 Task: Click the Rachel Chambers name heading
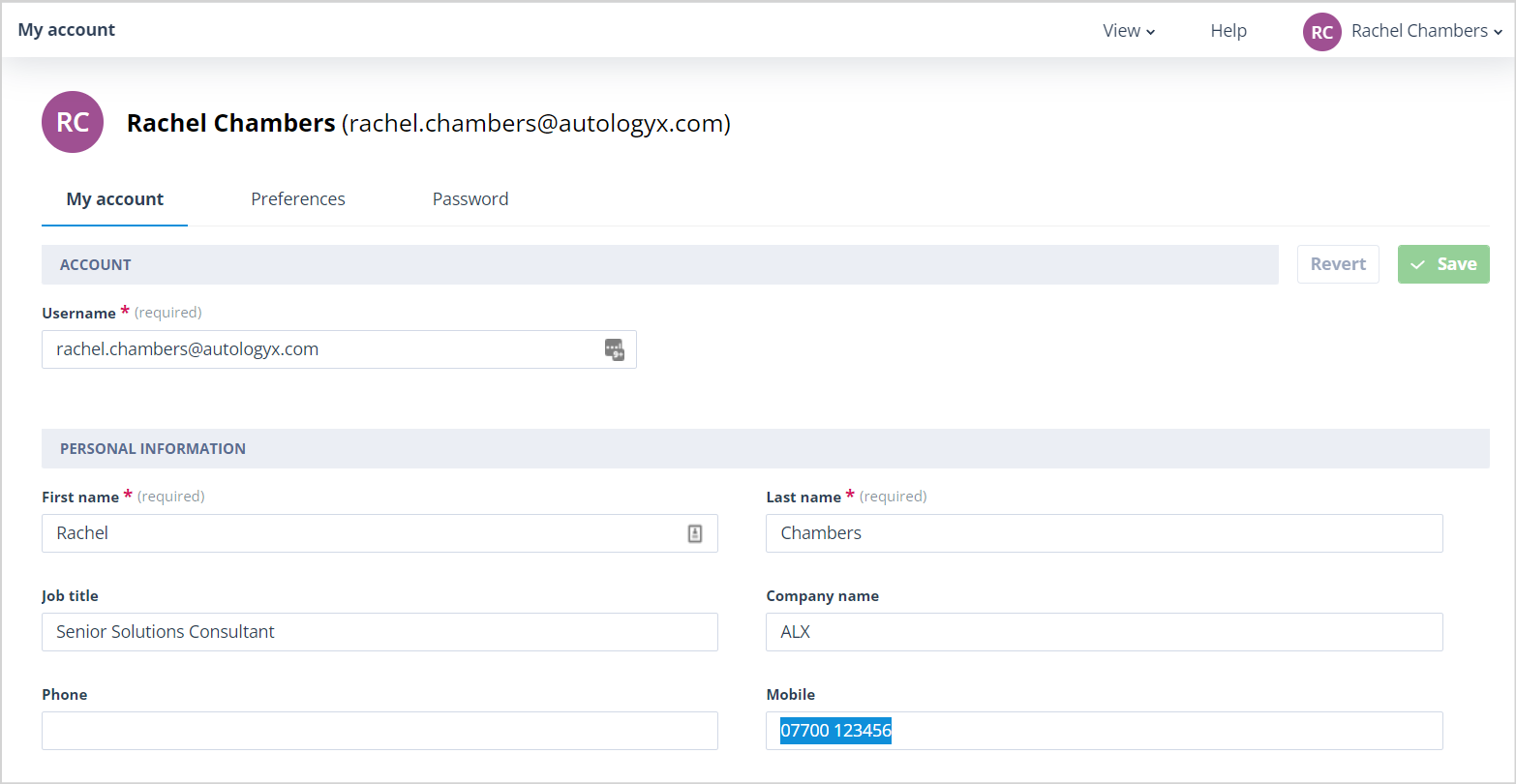click(x=231, y=123)
